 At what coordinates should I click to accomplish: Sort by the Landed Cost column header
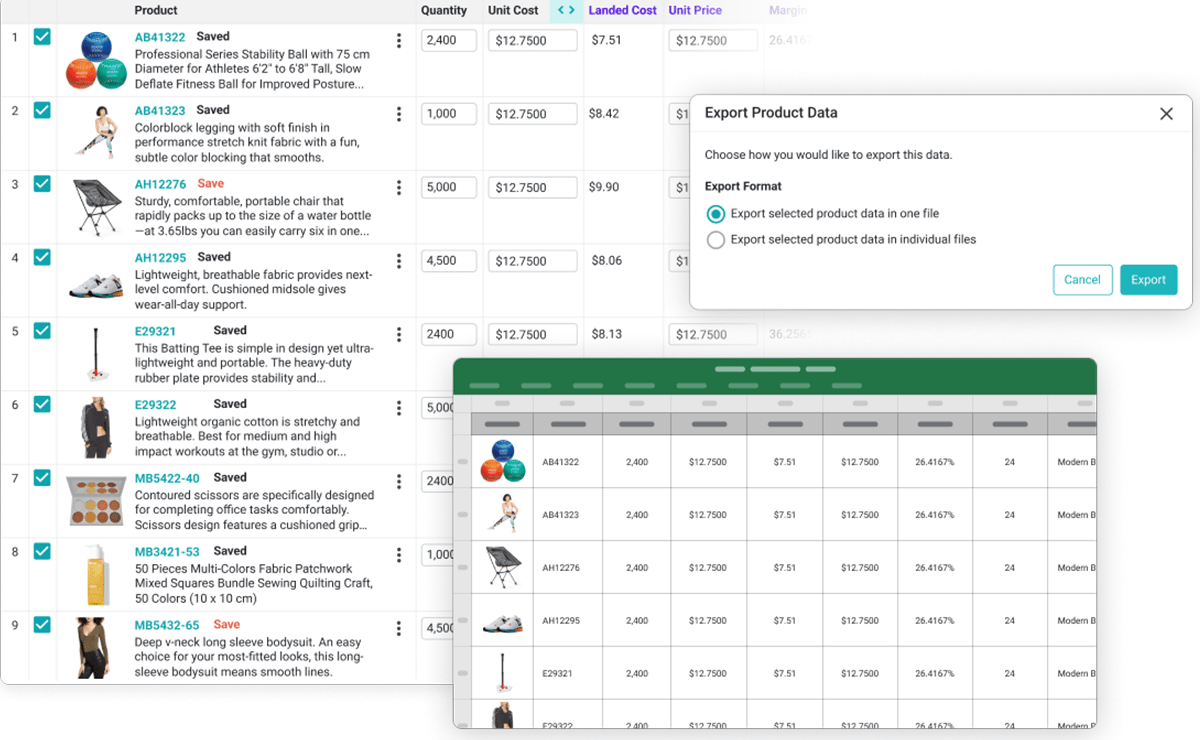pyautogui.click(x=622, y=10)
